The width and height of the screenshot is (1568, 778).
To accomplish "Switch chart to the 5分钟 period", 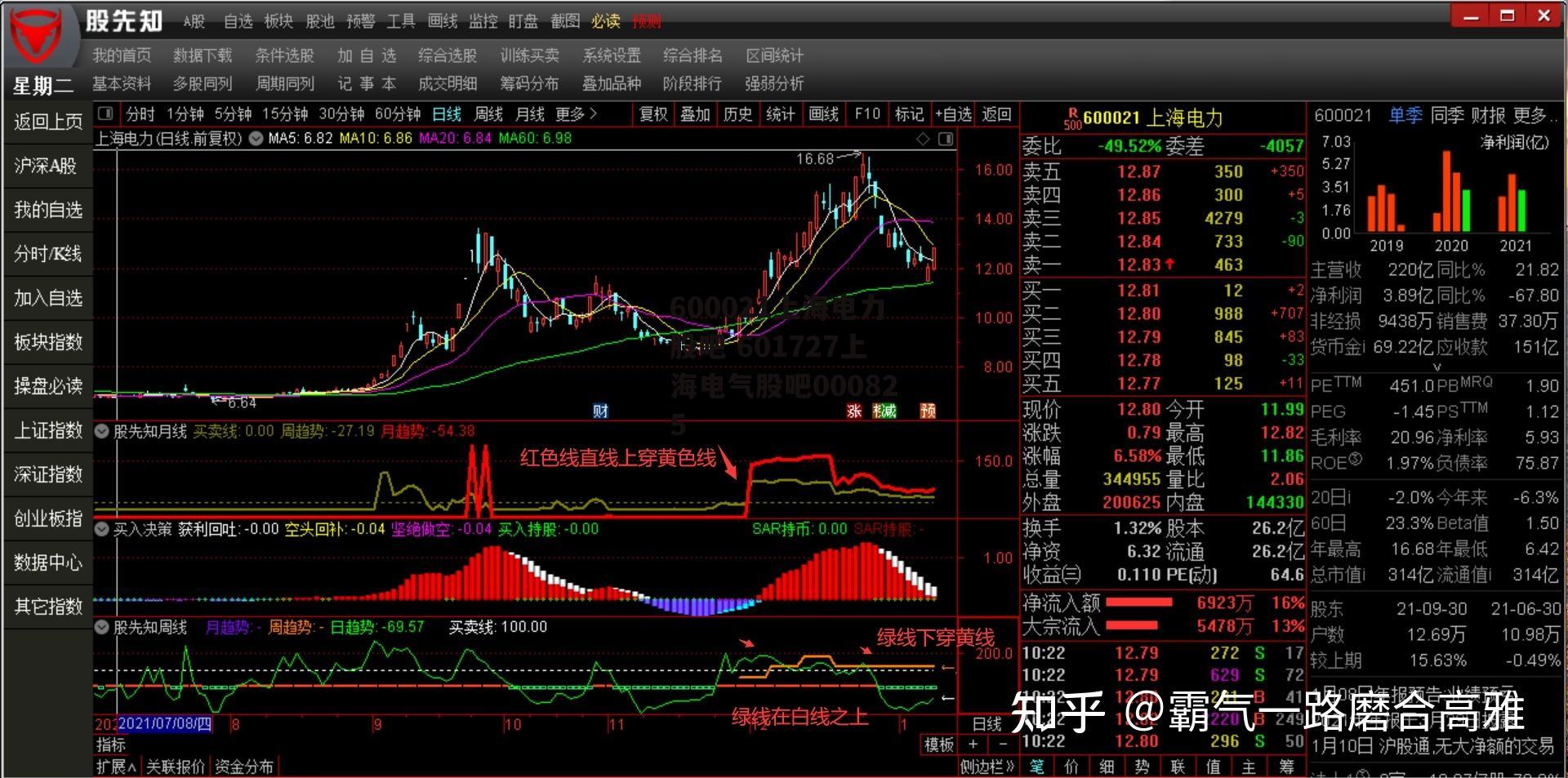I will point(234,114).
